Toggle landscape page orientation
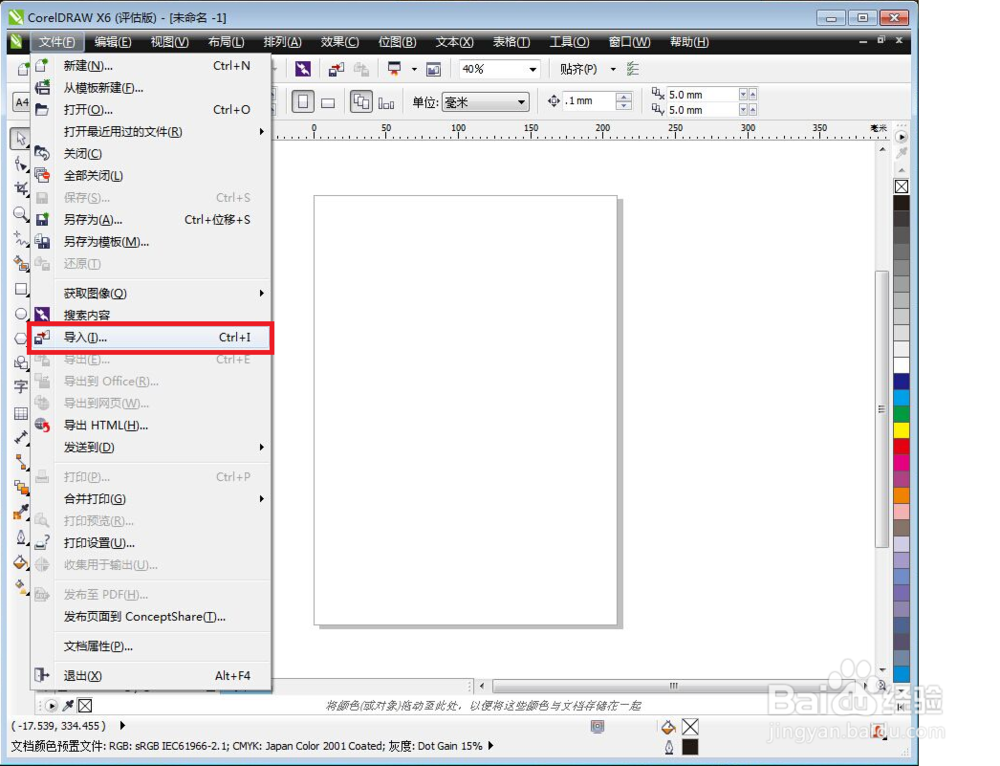This screenshot has height=766, width=1000. pos(327,101)
